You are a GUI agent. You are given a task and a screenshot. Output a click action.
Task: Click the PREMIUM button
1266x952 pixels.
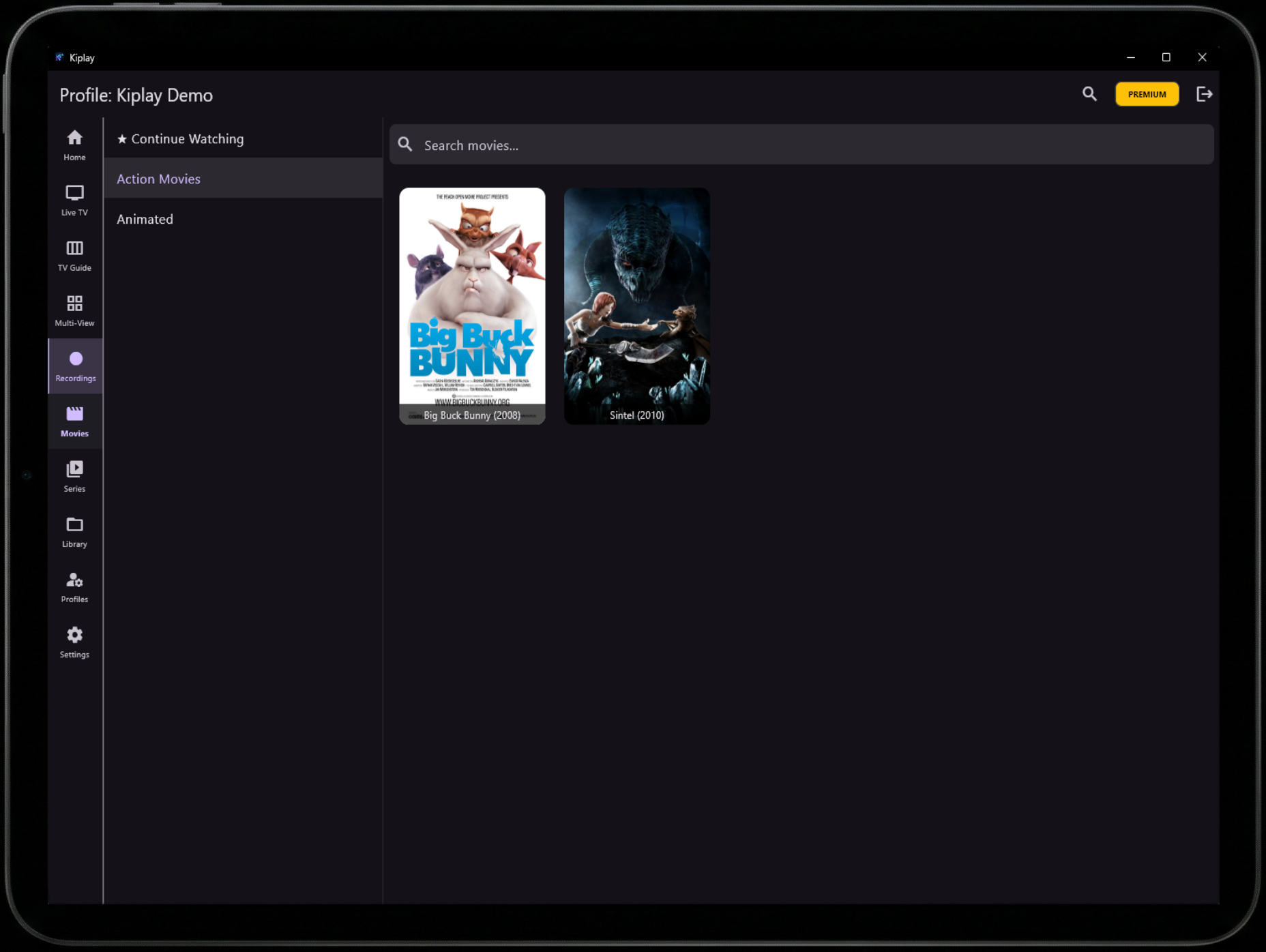[1147, 94]
